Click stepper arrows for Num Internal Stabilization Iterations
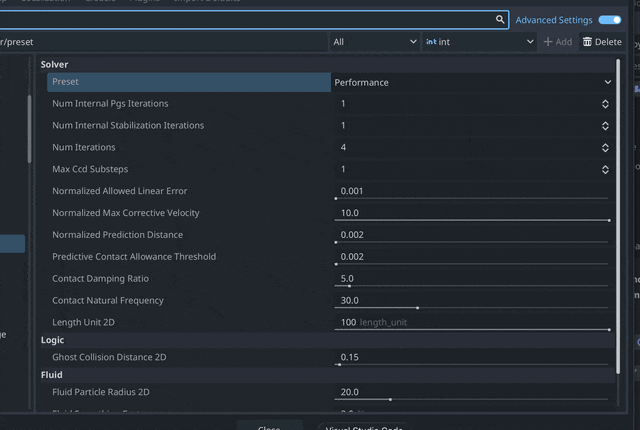This screenshot has width=640, height=430. [605, 126]
